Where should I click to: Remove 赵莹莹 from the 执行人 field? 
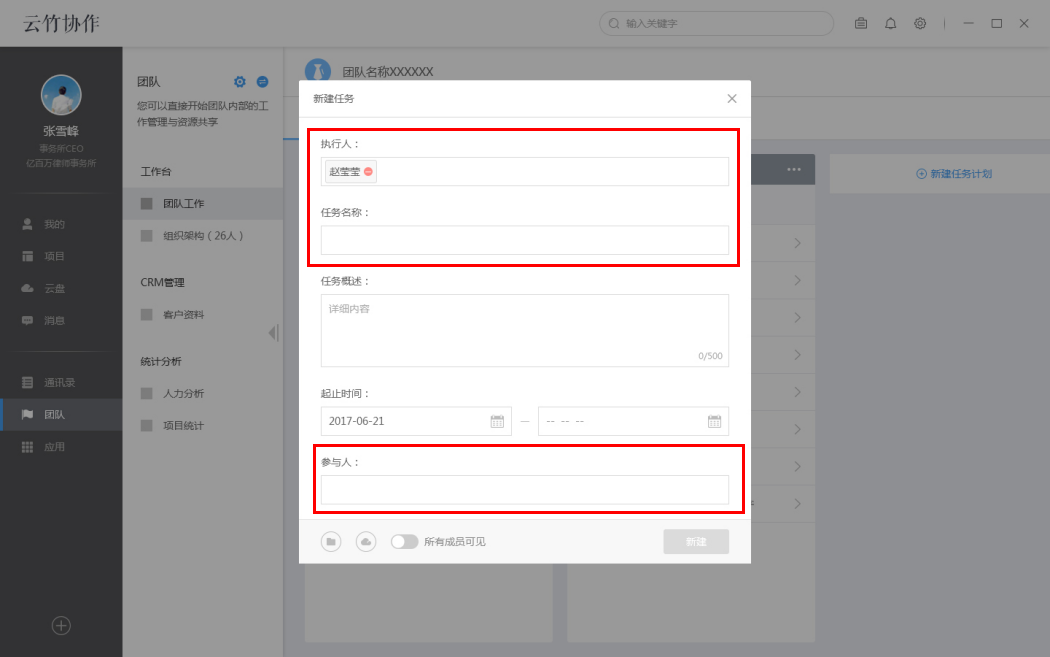coord(368,170)
